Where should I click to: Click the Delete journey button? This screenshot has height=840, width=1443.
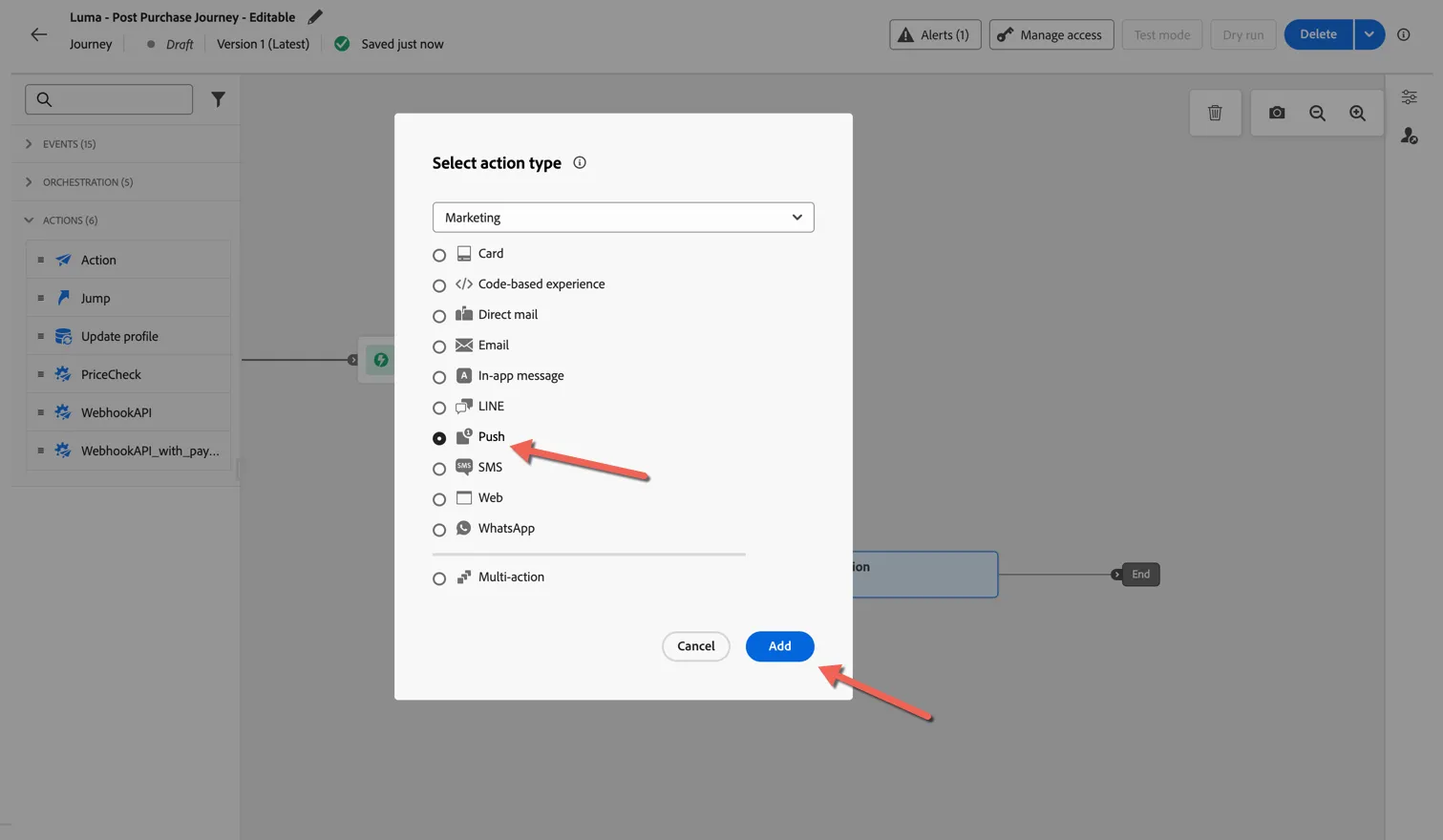tap(1319, 34)
